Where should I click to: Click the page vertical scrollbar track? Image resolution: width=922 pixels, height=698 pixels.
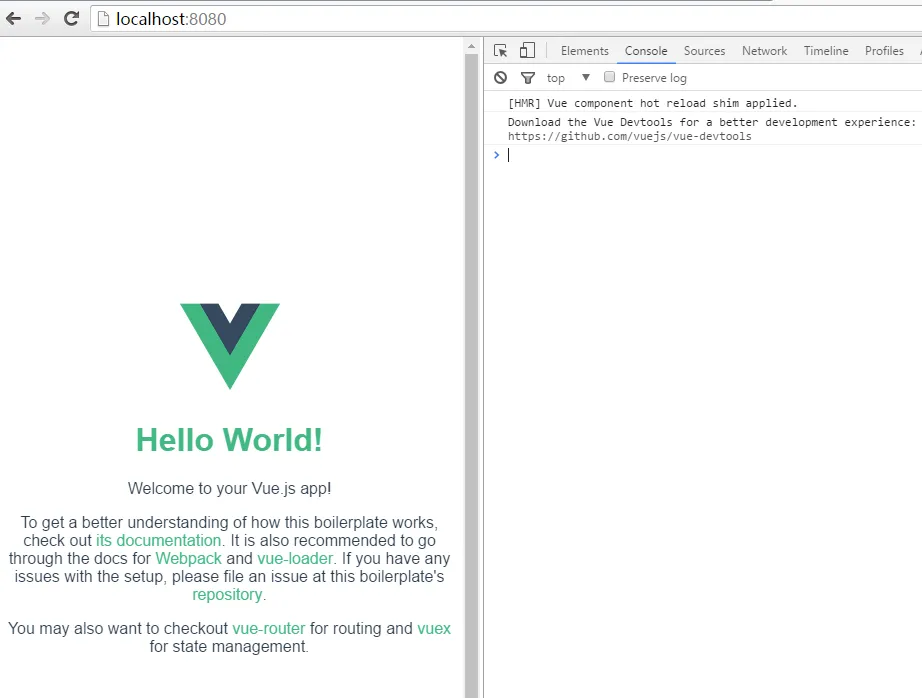coord(471,376)
